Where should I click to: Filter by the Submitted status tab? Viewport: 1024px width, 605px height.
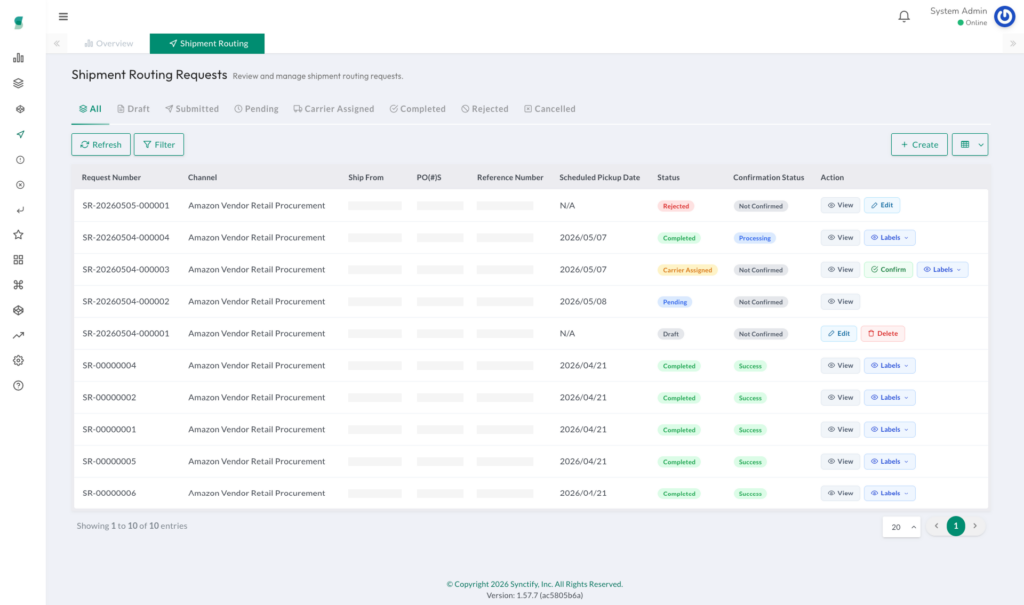click(x=192, y=109)
